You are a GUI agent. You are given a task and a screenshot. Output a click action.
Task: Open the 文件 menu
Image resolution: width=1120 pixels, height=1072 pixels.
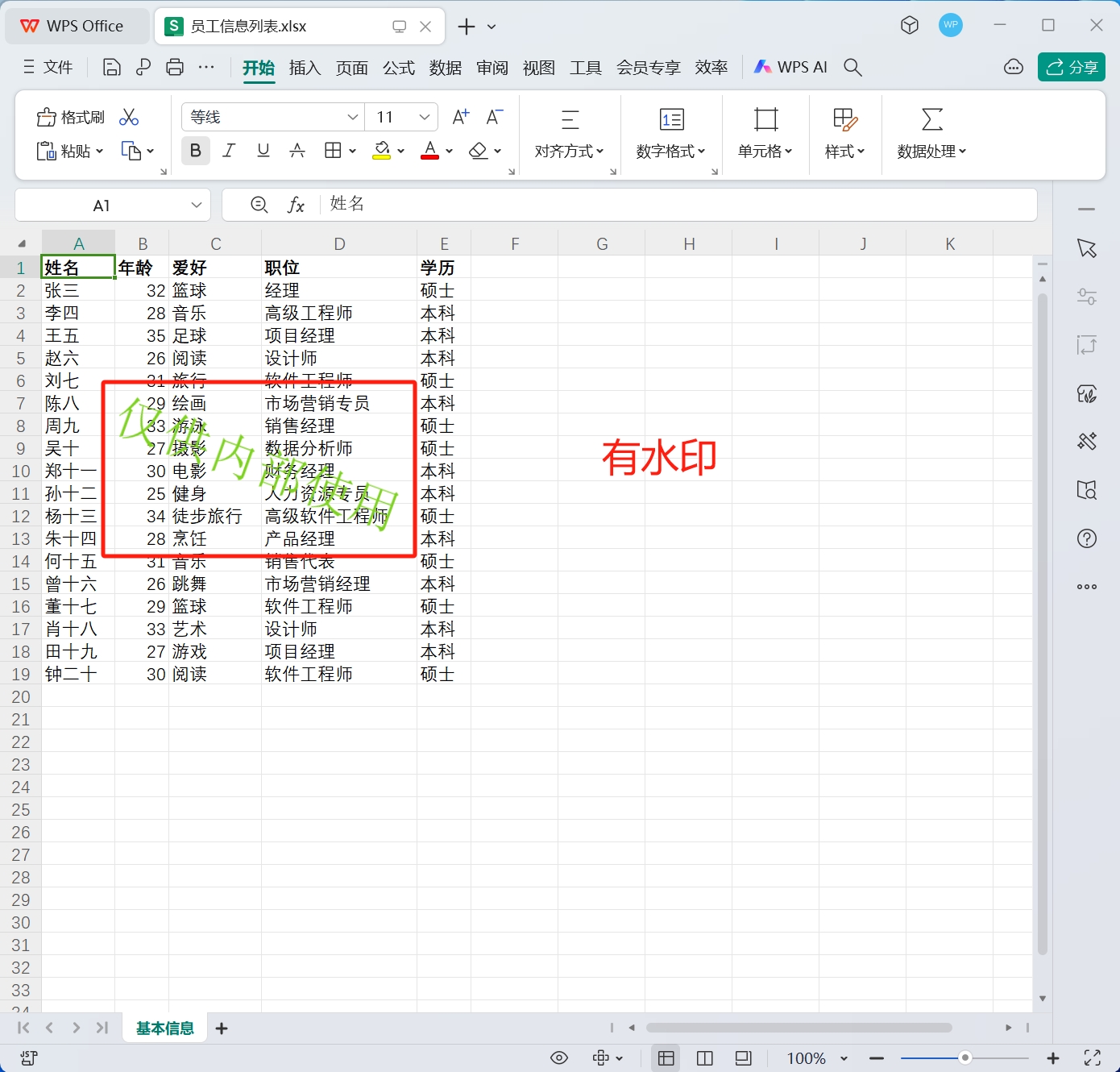coord(56,67)
